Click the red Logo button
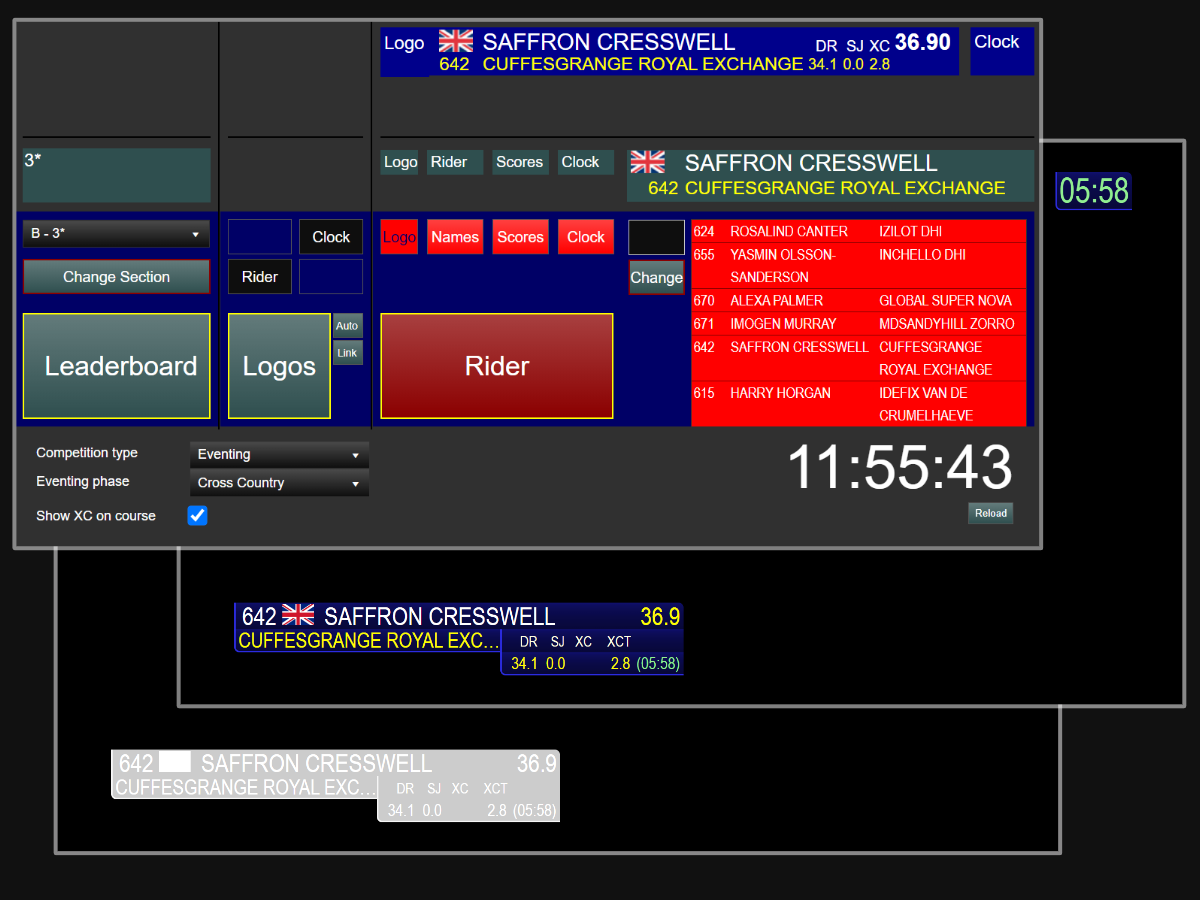Screen dimensions: 1200x900 [x=399, y=237]
